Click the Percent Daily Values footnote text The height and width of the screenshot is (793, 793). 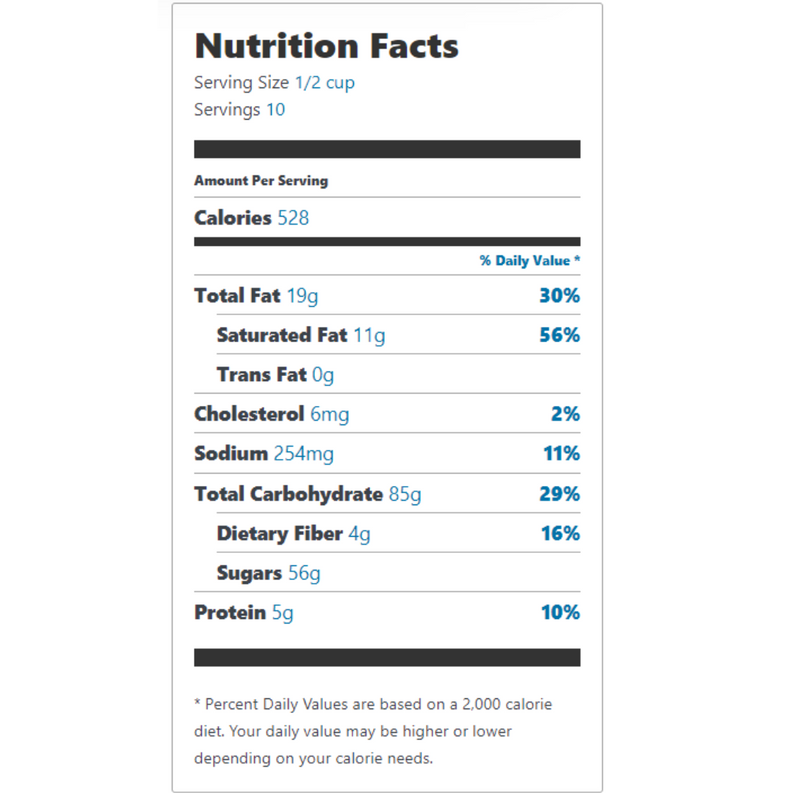pos(373,731)
